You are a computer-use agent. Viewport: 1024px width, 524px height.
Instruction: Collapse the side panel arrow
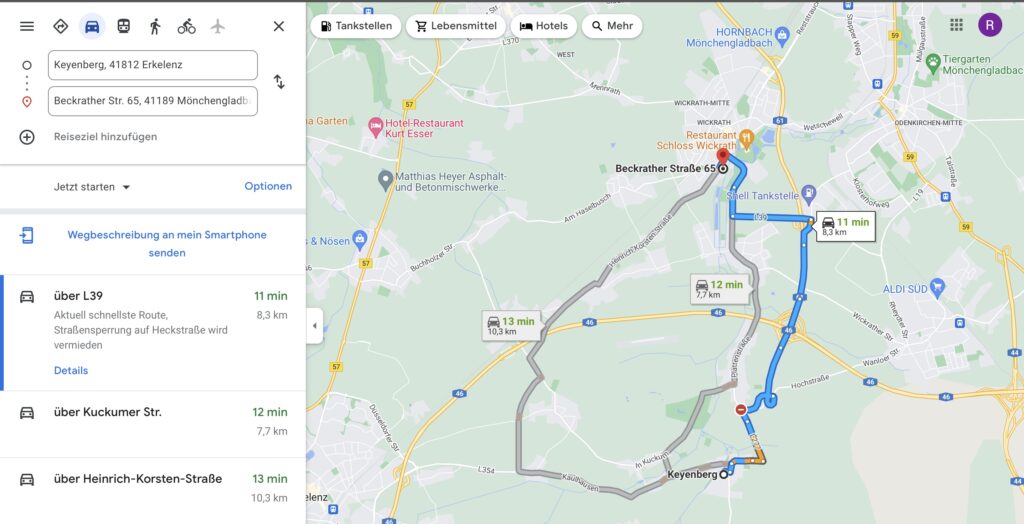[314, 325]
